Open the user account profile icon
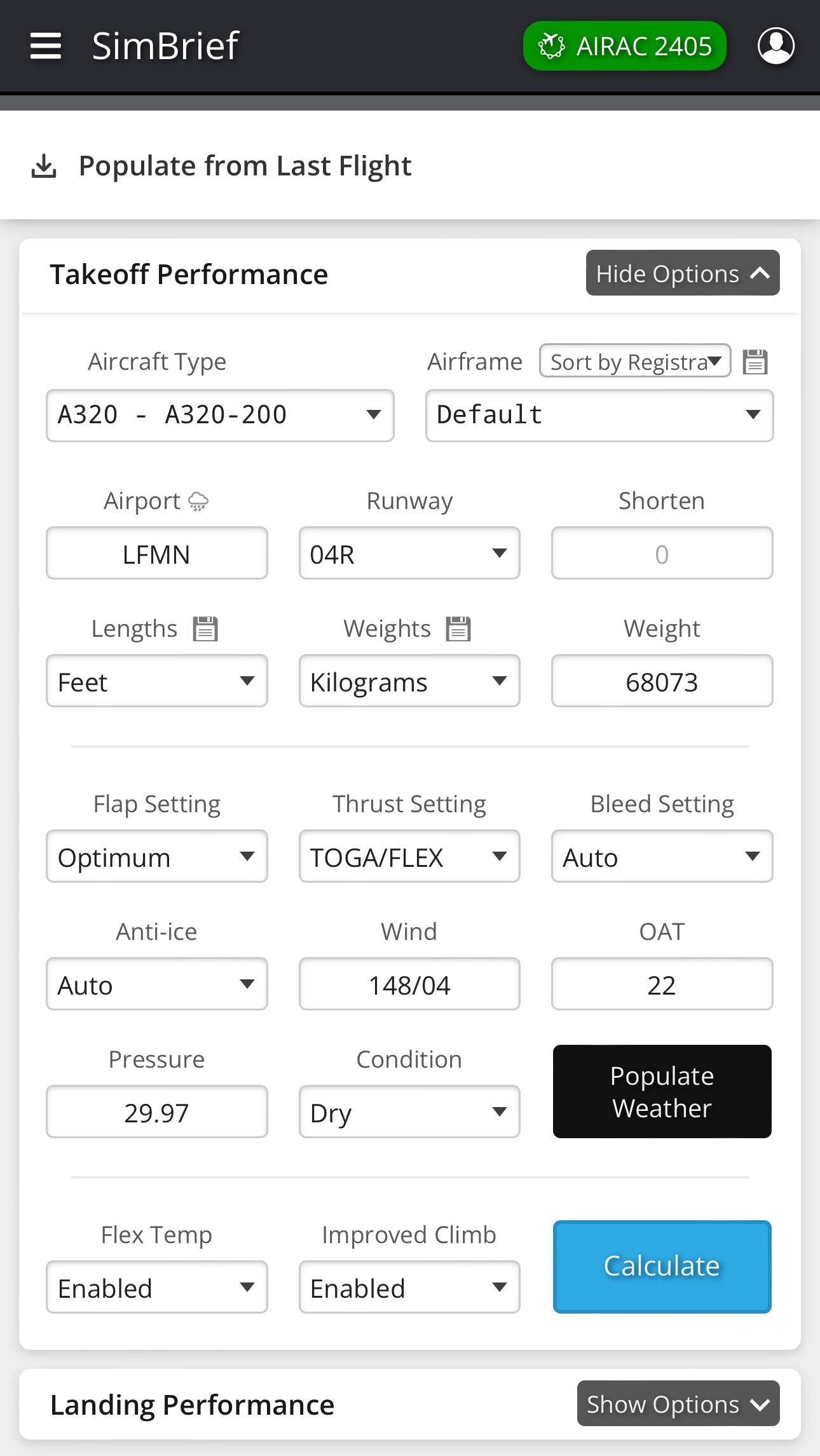Viewport: 820px width, 1456px height. coord(776,46)
